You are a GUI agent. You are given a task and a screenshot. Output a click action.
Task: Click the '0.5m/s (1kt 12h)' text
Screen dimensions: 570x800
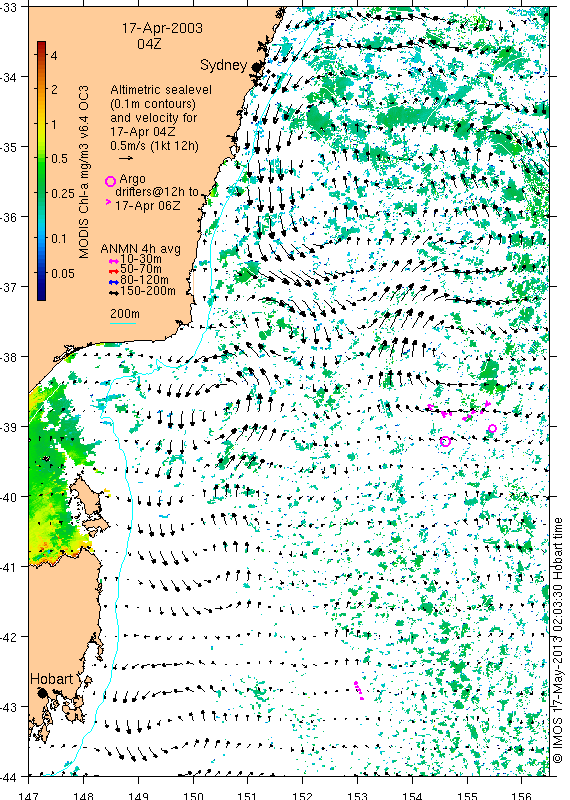pos(154,145)
